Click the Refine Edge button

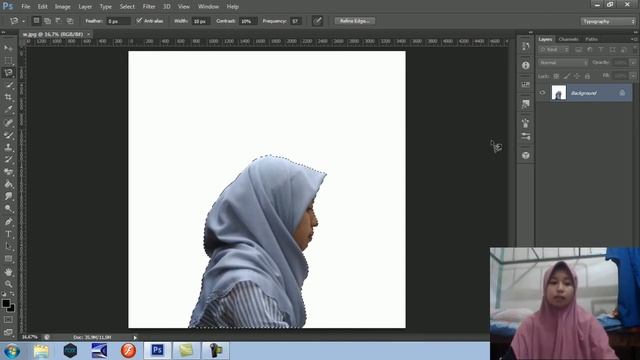click(x=354, y=21)
